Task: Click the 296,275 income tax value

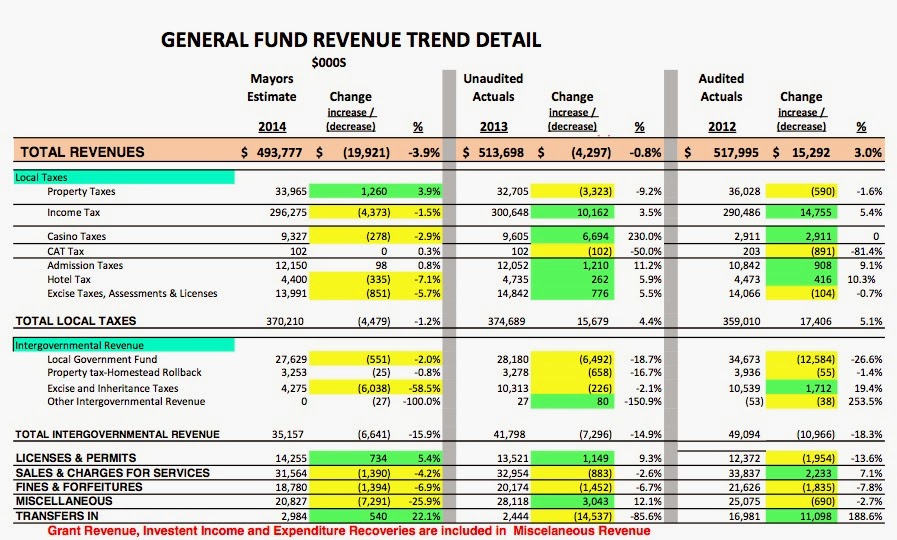Action: 288,213
